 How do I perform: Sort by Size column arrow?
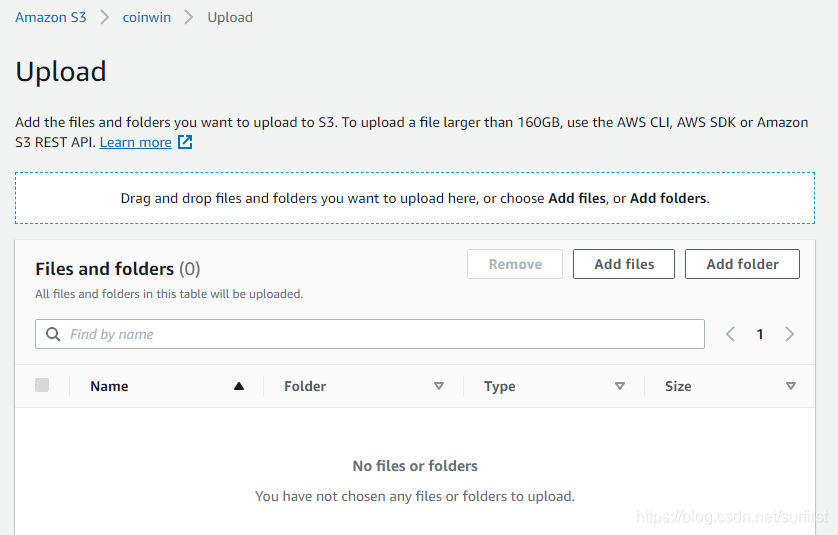791,386
